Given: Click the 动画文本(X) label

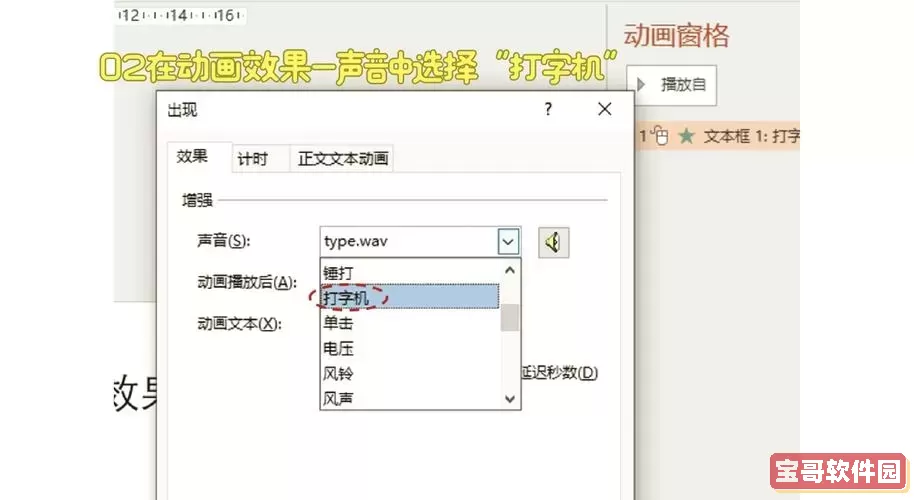Looking at the screenshot, I should (x=240, y=323).
